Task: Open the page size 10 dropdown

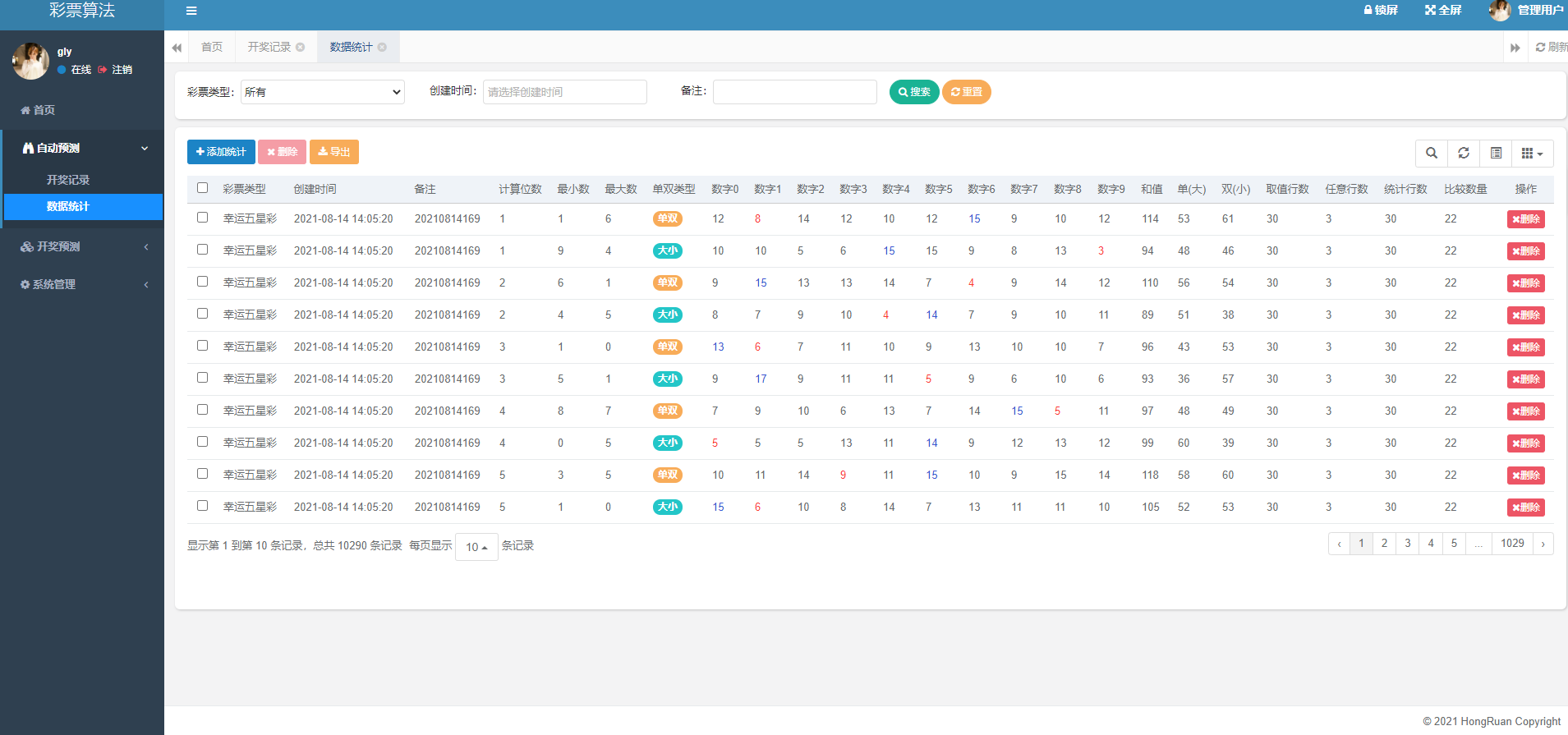Action: click(476, 547)
